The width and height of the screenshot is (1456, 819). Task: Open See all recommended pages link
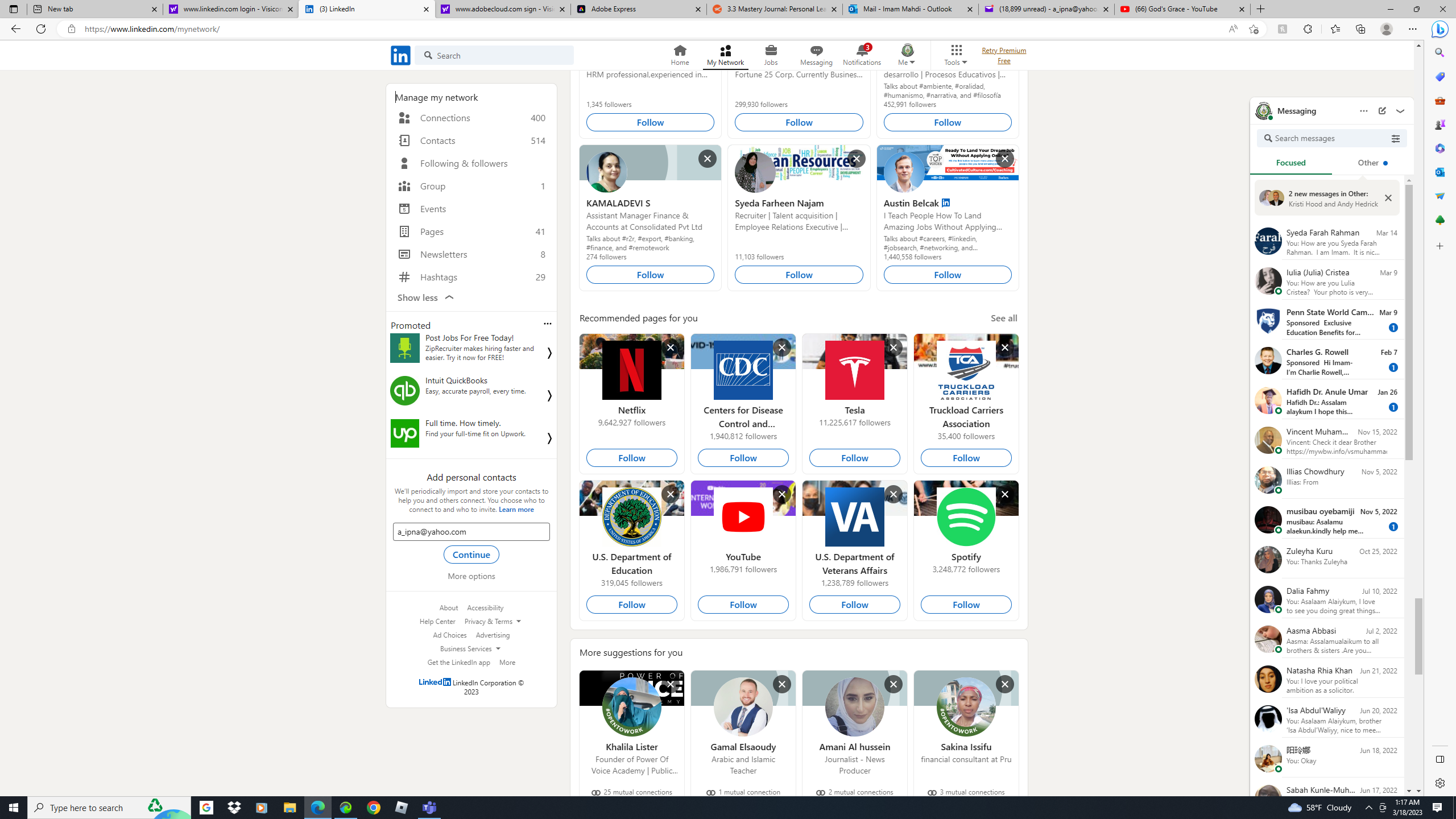1004,318
